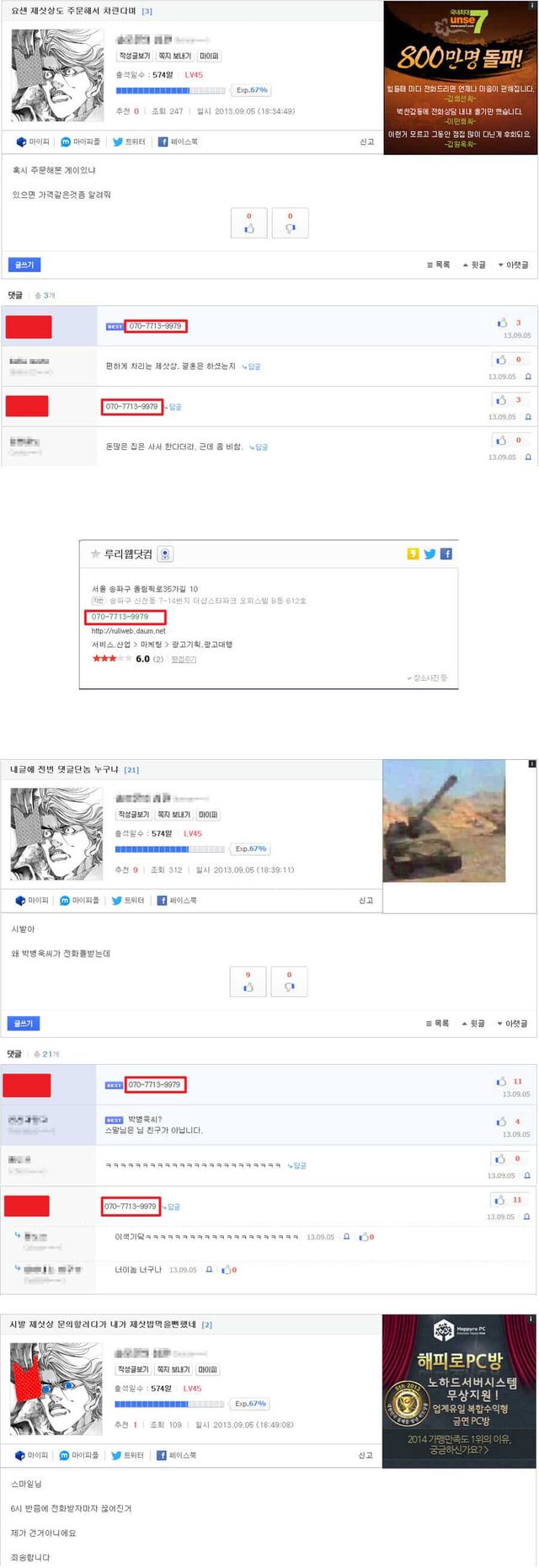Click thumbs-up under '혹시 주문해본 게이있냐' post

249,223
